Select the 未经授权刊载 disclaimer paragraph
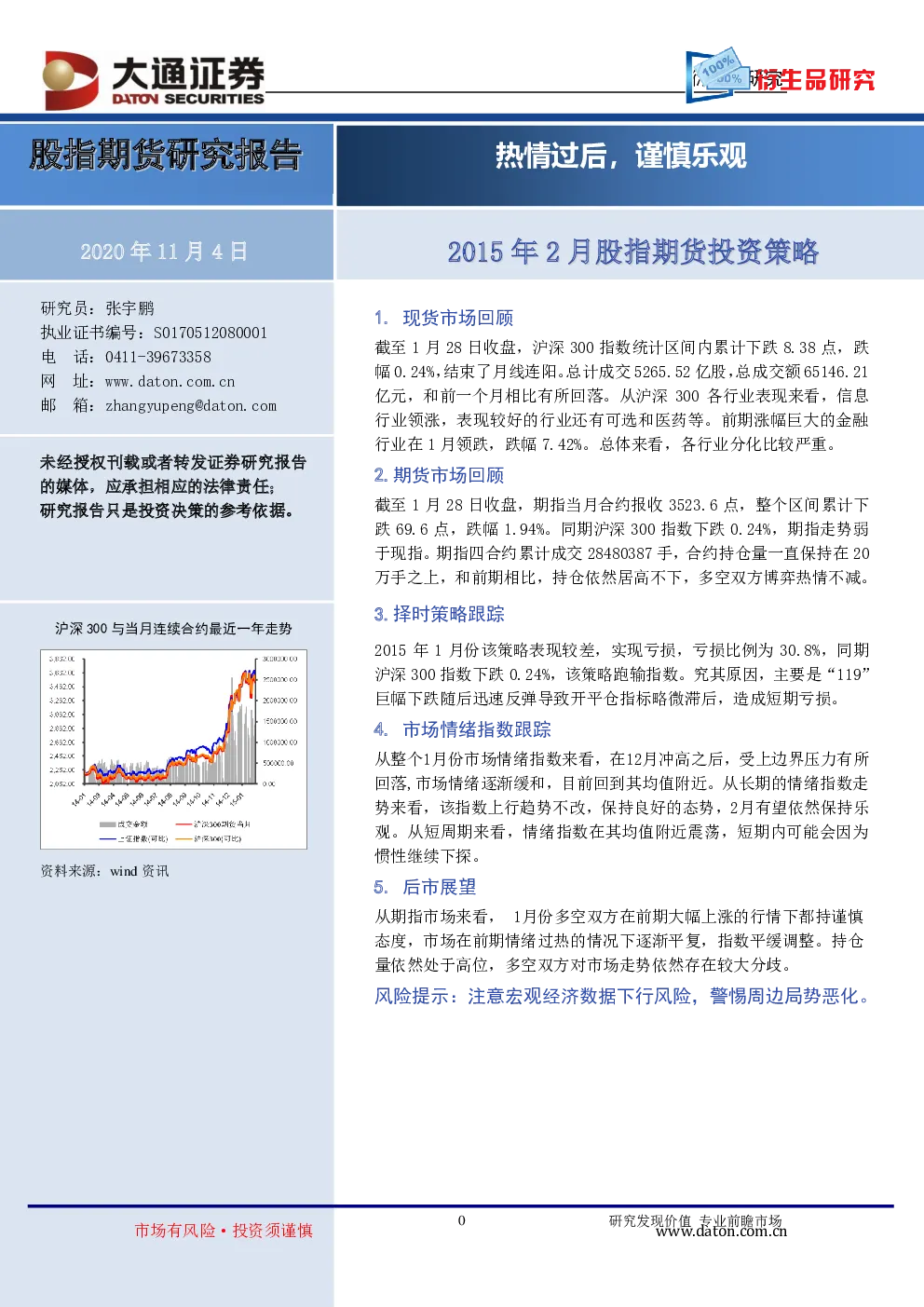 173,486
